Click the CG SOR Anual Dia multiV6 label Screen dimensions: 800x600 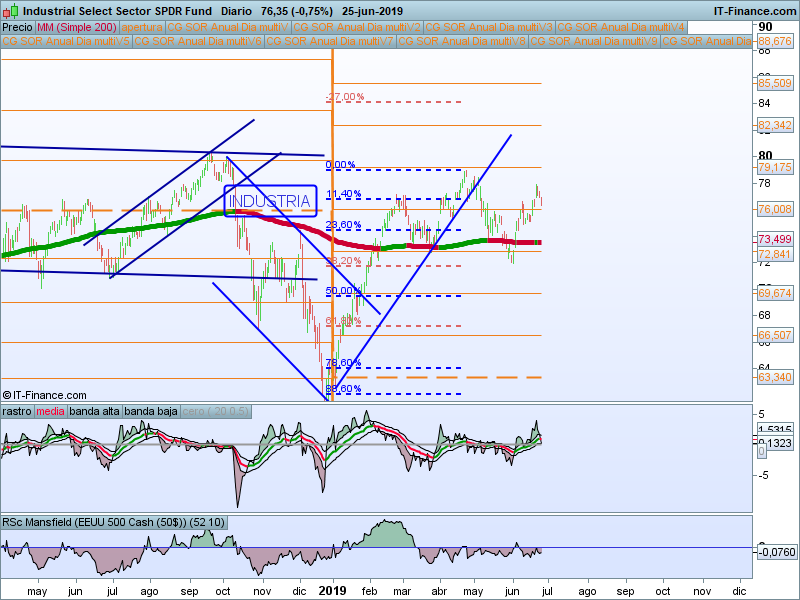click(198, 41)
